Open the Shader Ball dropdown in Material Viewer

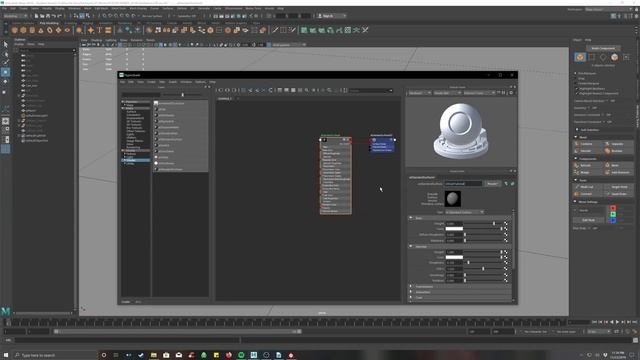pyautogui.click(x=447, y=93)
